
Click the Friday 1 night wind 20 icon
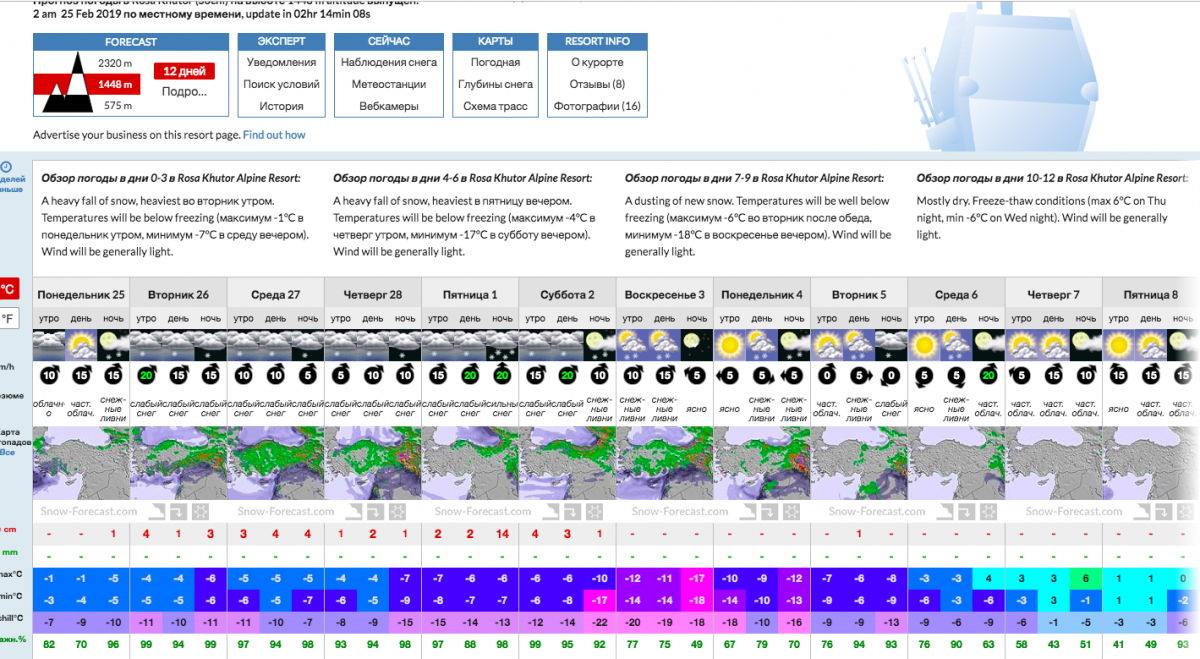503,376
